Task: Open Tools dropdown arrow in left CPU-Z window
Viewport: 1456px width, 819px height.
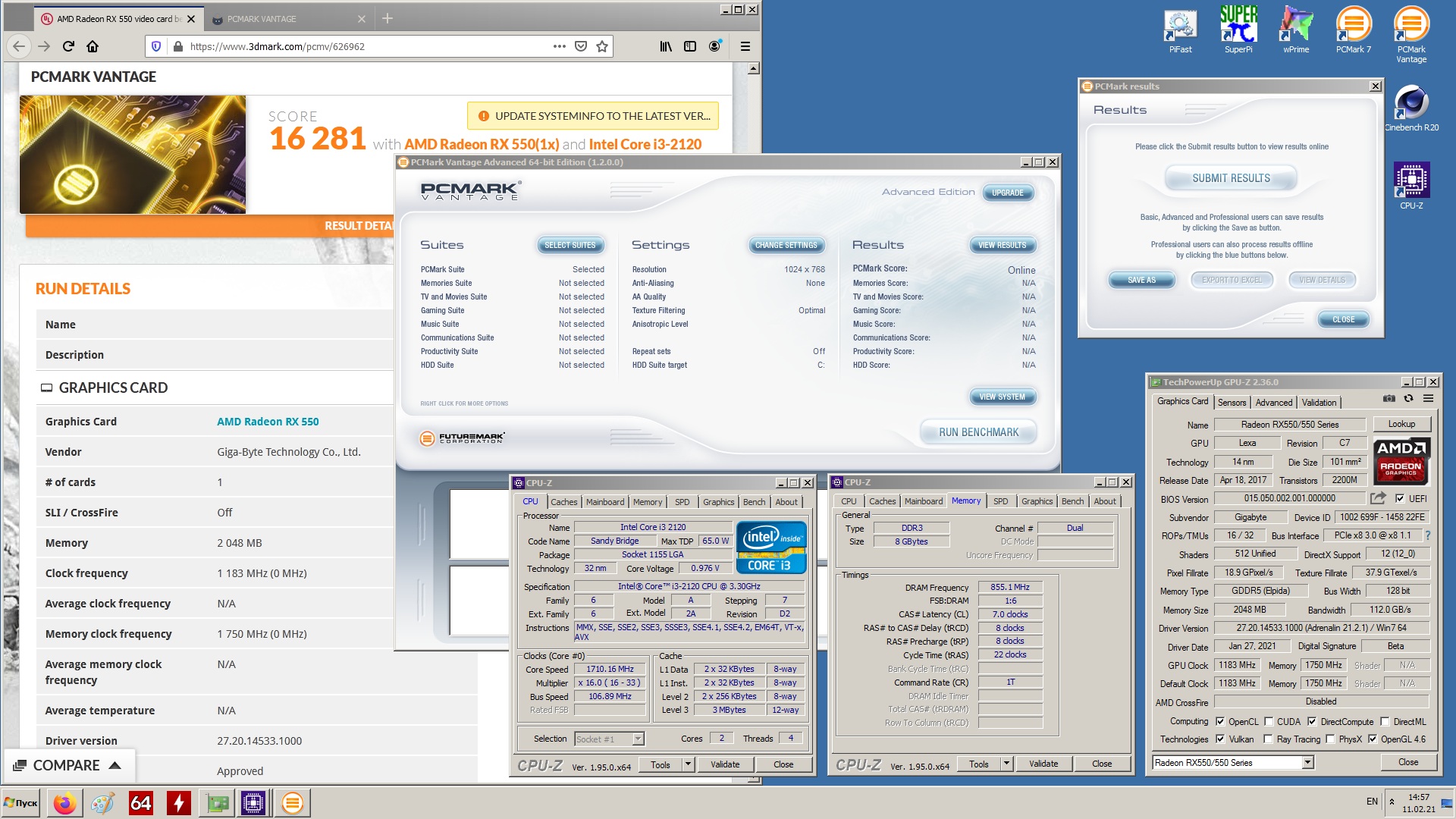Action: coord(688,764)
